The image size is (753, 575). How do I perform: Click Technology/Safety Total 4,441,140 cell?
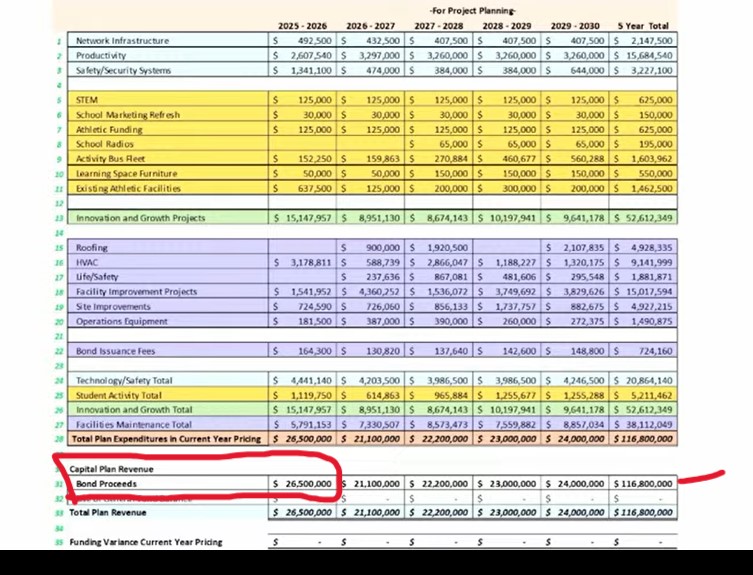click(303, 380)
